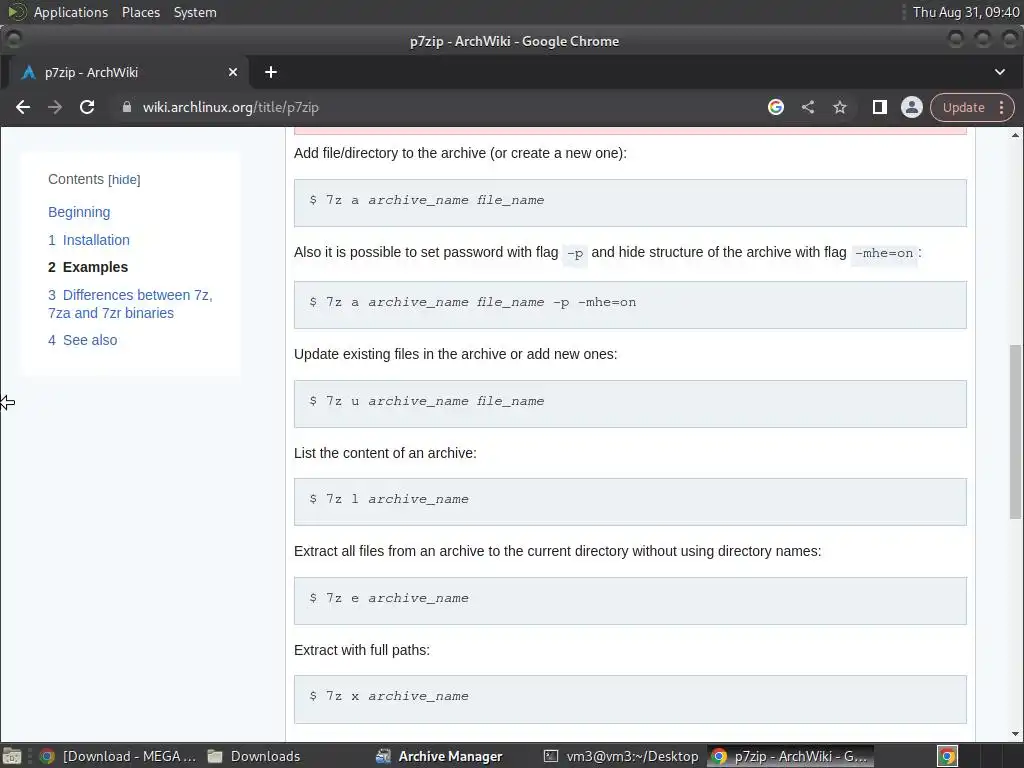1024x768 pixels.
Task: Switch to Download - MEGA Chrome window
Action: click(x=118, y=756)
